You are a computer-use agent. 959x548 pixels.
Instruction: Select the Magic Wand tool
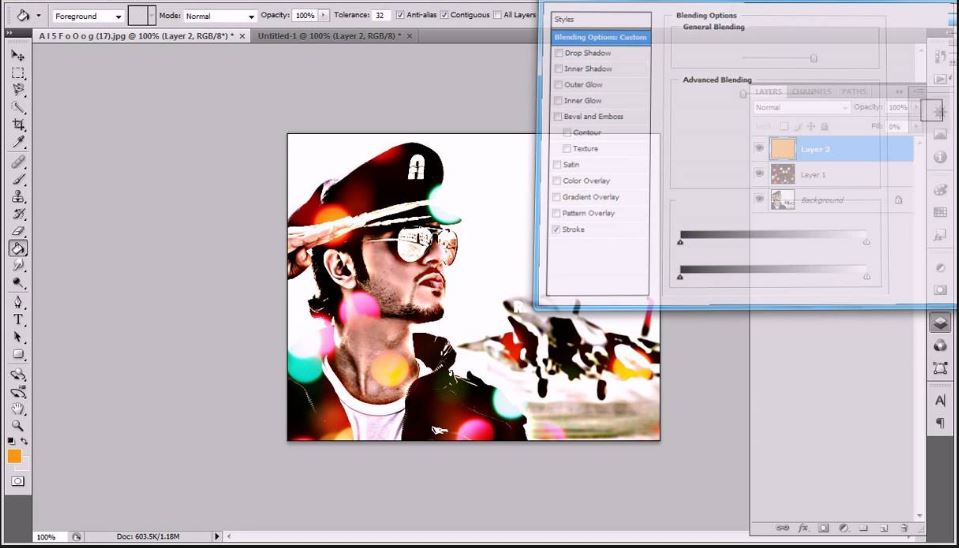click(x=18, y=108)
